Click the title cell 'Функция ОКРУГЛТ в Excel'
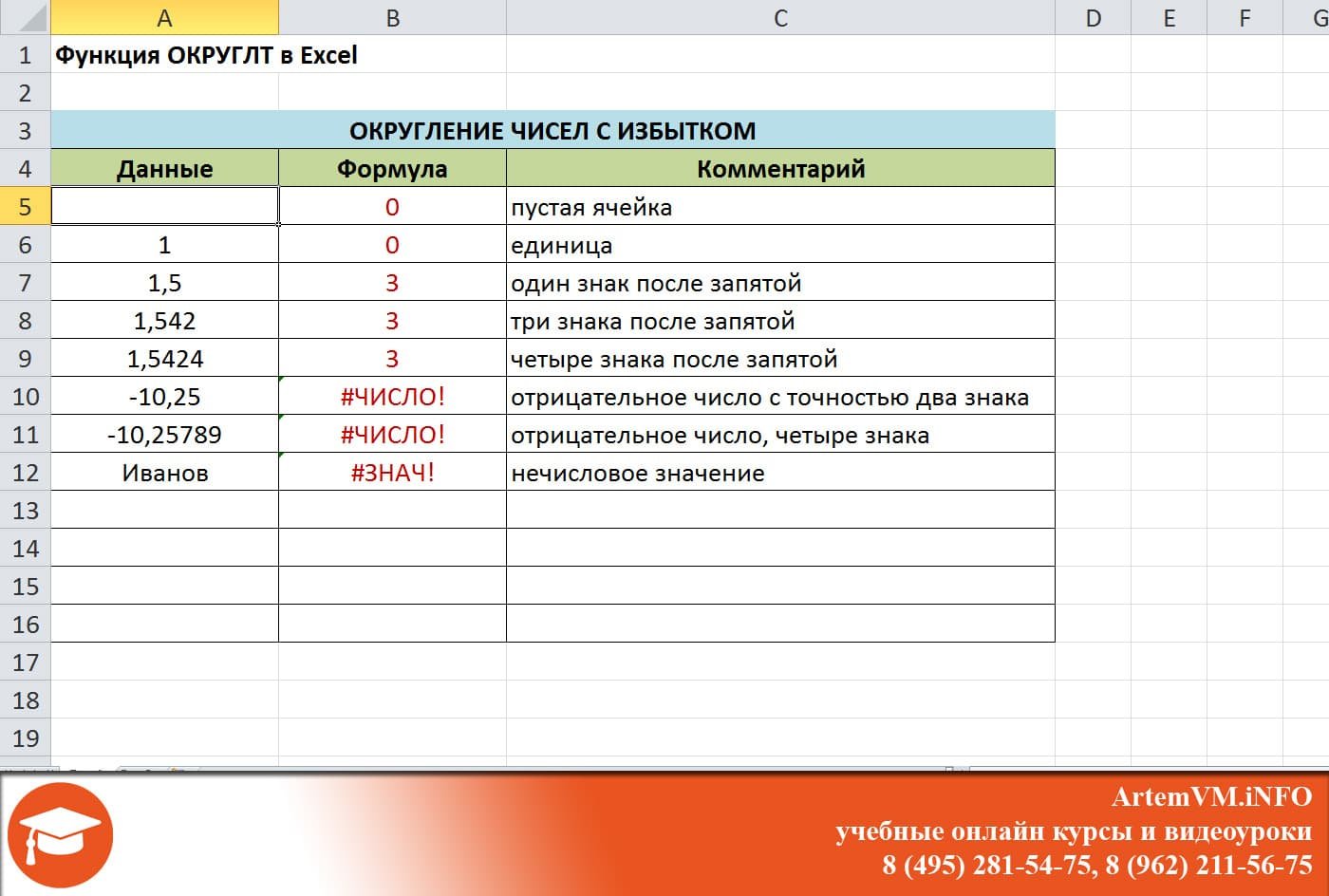Image resolution: width=1329 pixels, height=896 pixels. 206,55
